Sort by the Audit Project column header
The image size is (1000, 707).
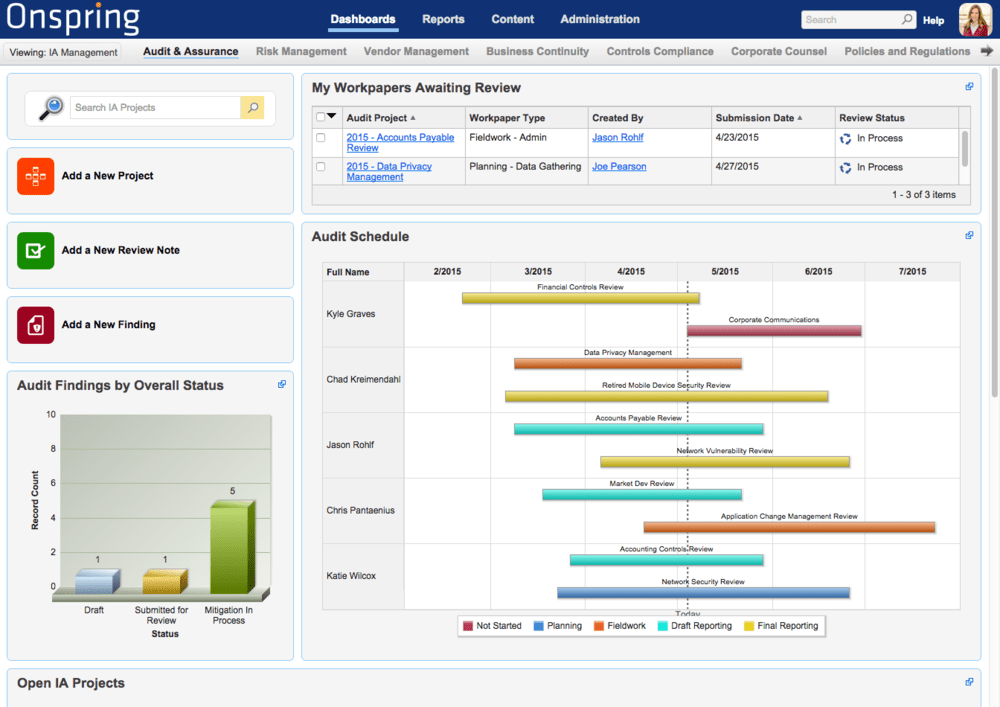coord(376,118)
